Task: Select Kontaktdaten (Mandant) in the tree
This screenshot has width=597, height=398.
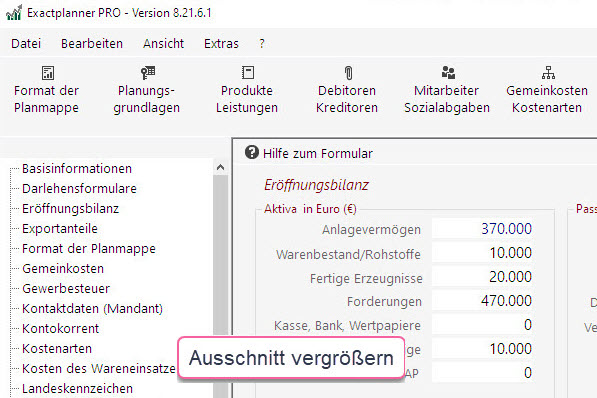Action: pyautogui.click(x=93, y=308)
